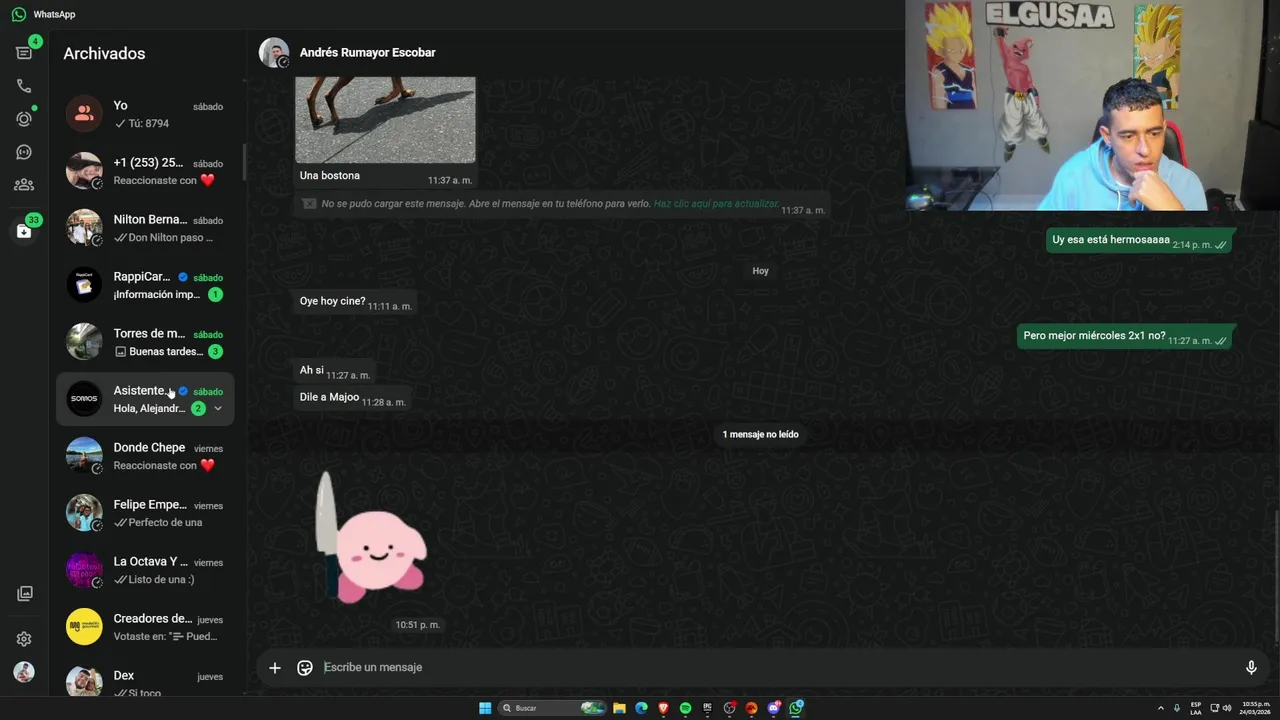
Task: Click the chat list scrollbar
Action: pos(243,162)
